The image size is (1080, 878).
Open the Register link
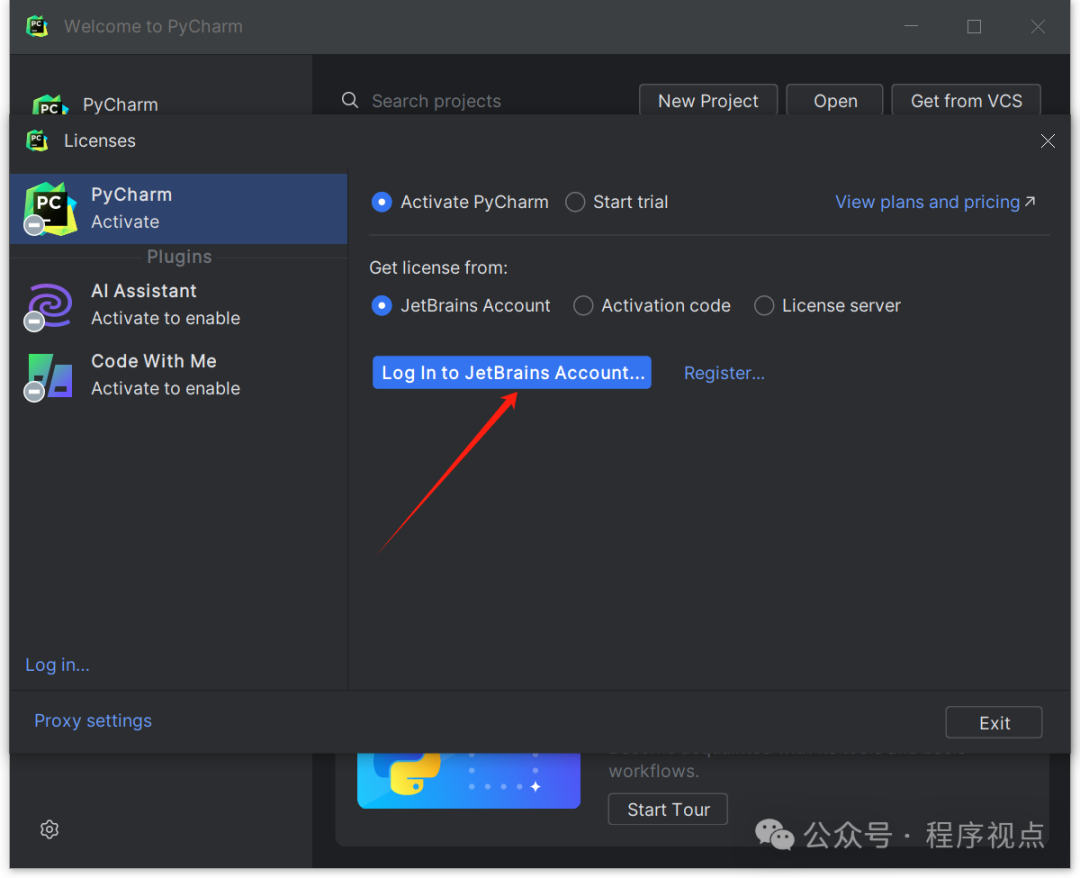click(724, 373)
